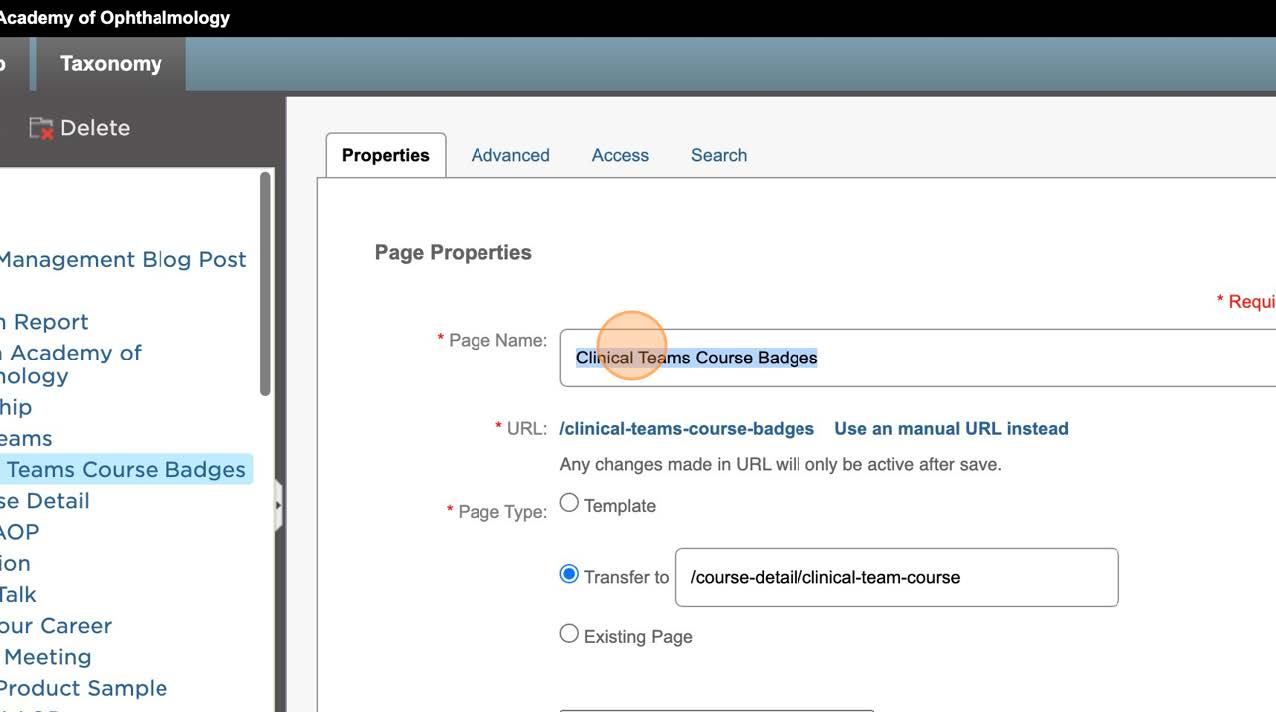The width and height of the screenshot is (1276, 712).
Task: Select the Detail tree item
Action: pos(45,501)
